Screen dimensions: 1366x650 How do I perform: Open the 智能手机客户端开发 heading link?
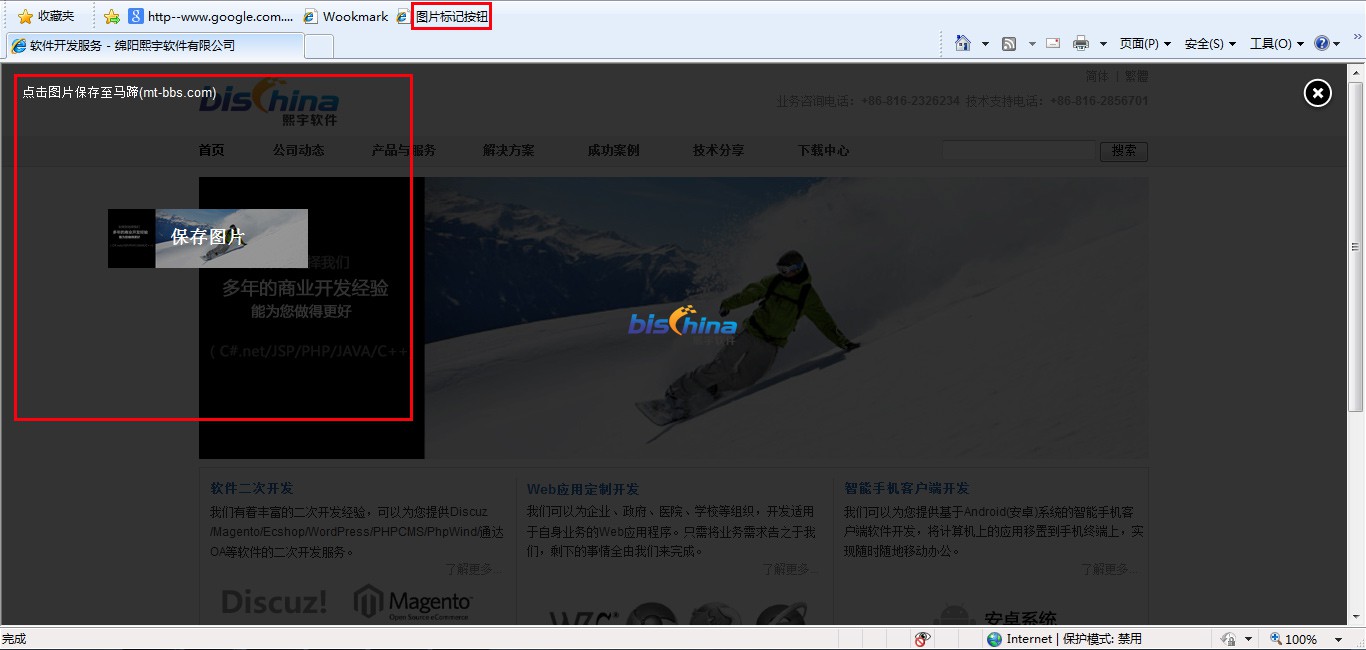pos(907,488)
